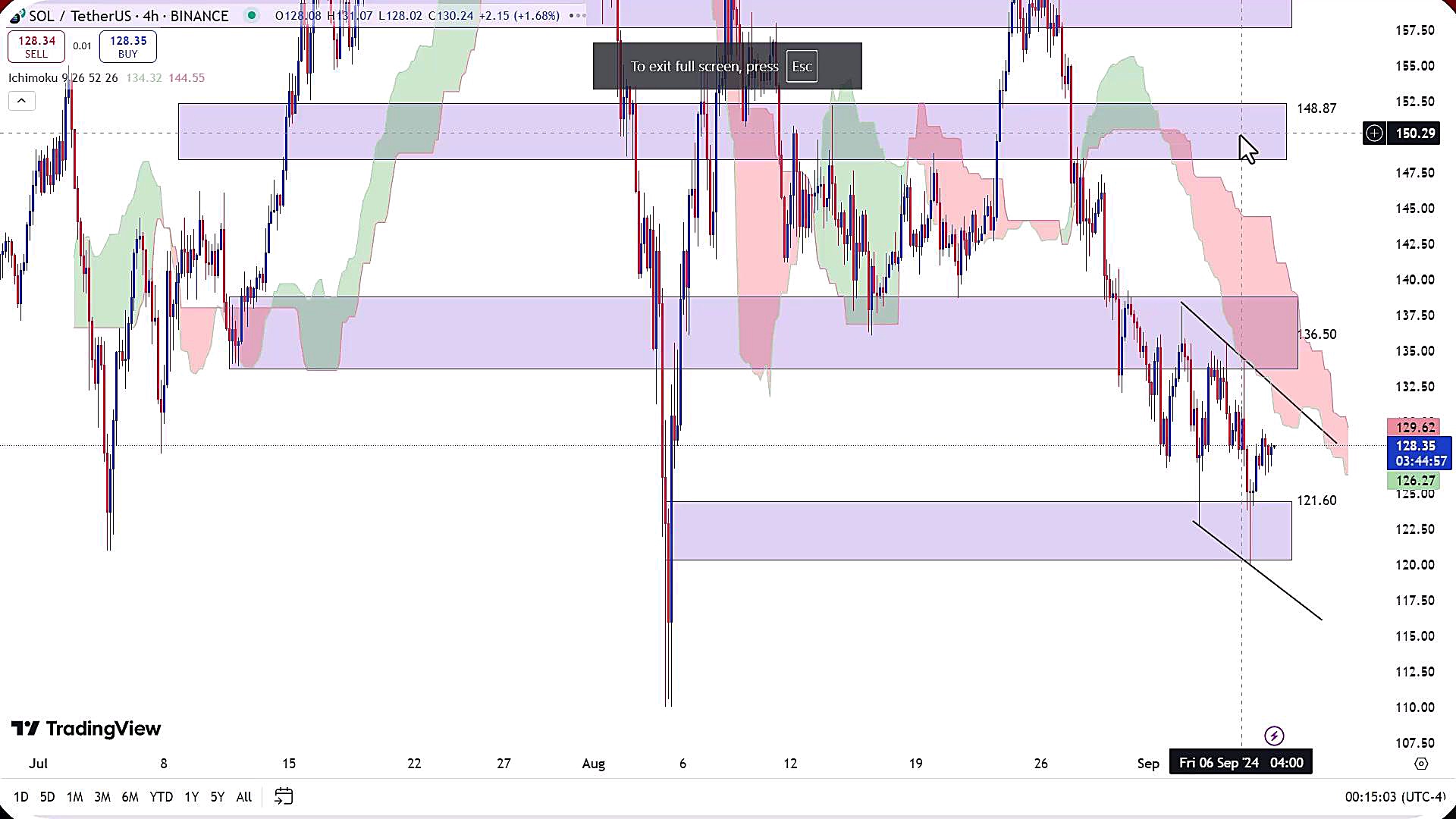
Task: Click the 140.00 price axis label
Action: (1415, 280)
